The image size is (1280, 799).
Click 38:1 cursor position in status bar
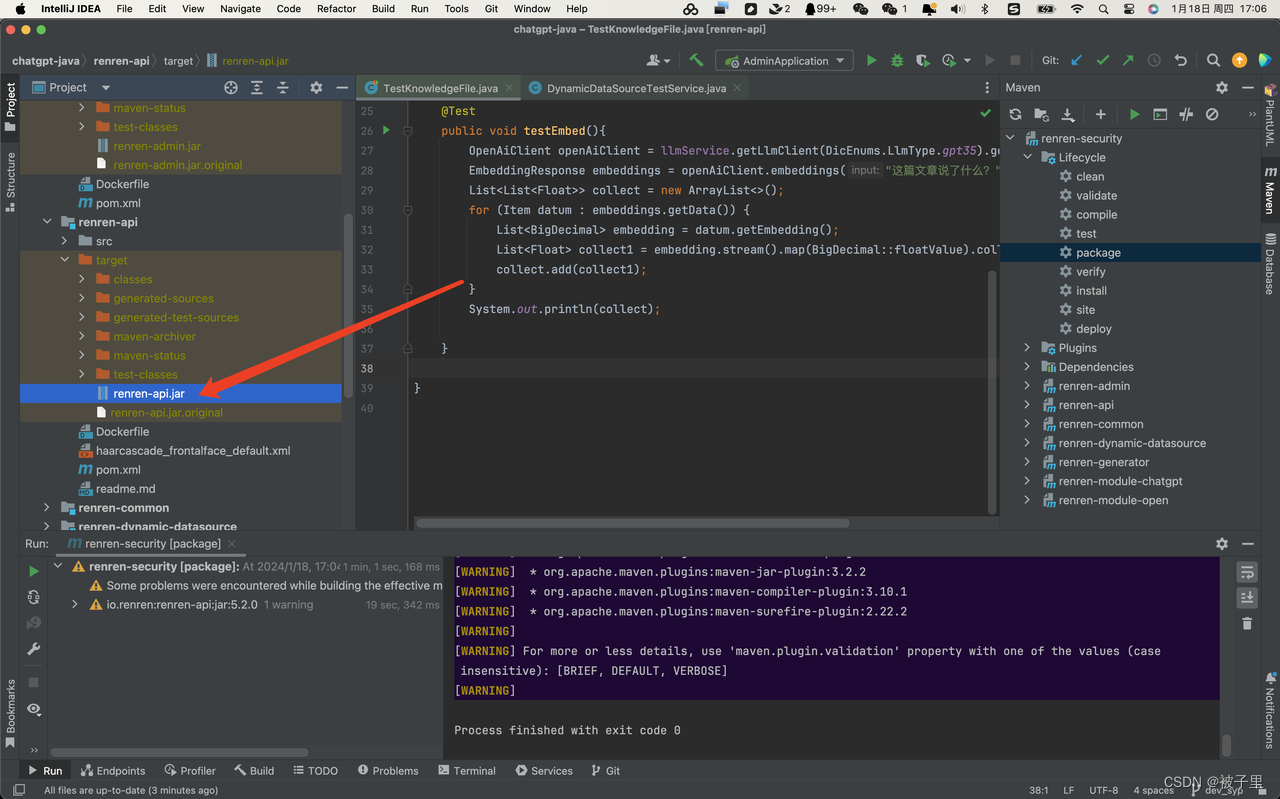[x=1039, y=790]
